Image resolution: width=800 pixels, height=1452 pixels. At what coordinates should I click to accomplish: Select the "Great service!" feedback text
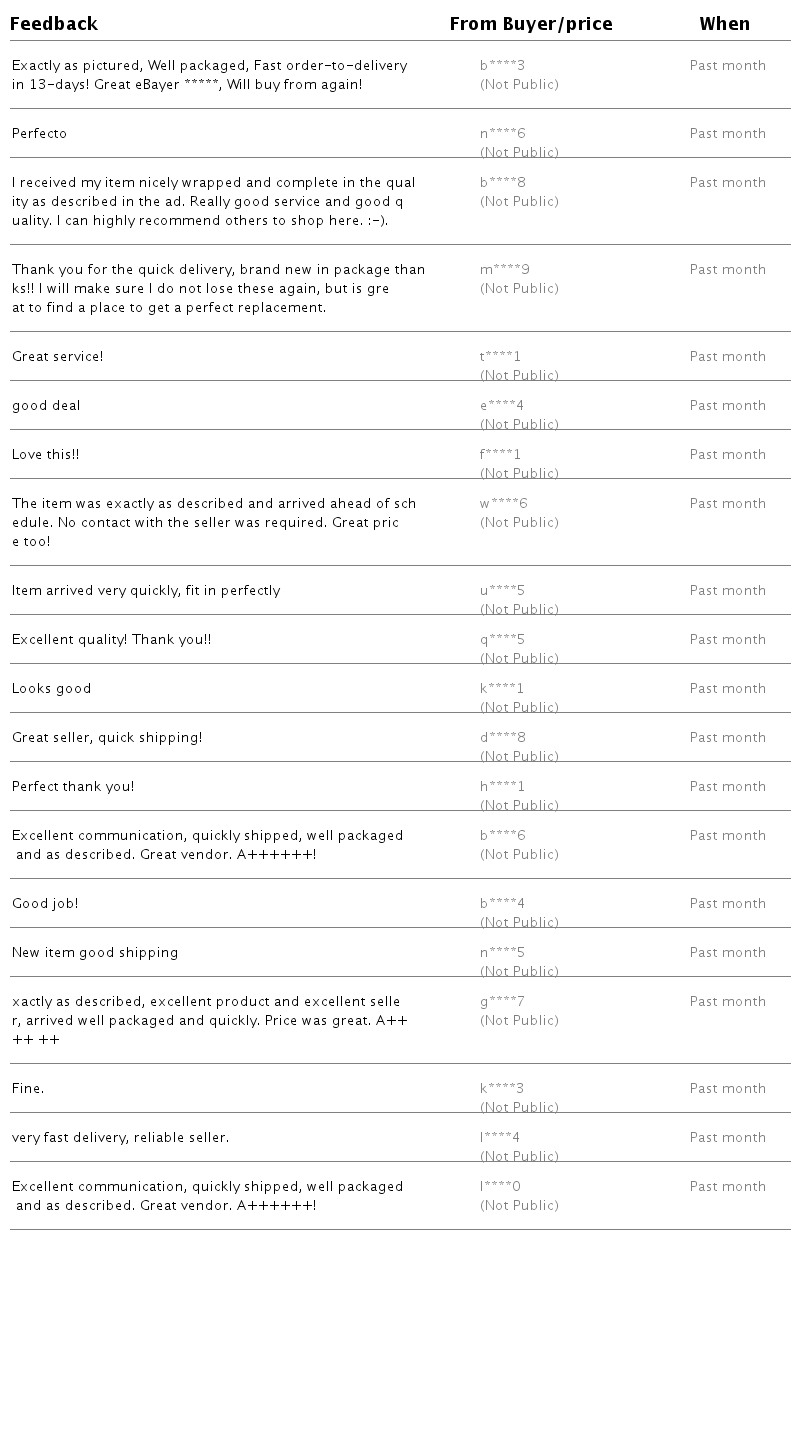point(58,357)
